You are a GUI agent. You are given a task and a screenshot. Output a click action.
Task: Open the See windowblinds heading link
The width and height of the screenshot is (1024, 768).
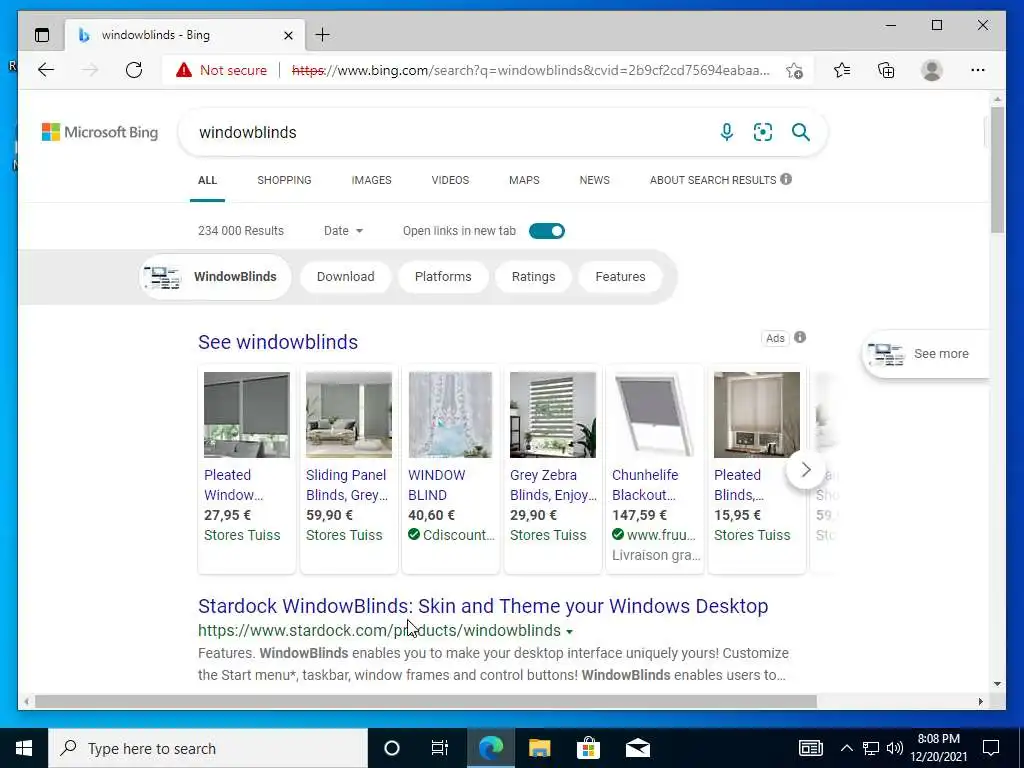(278, 342)
